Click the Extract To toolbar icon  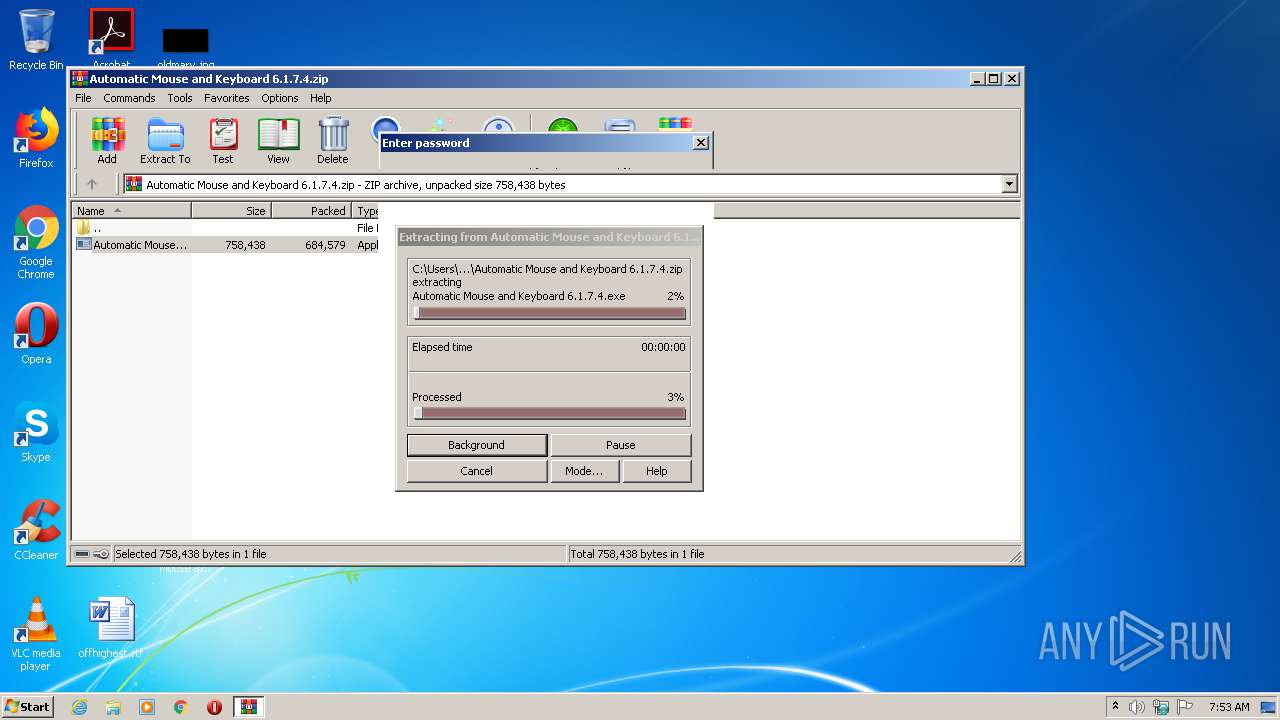(x=165, y=140)
